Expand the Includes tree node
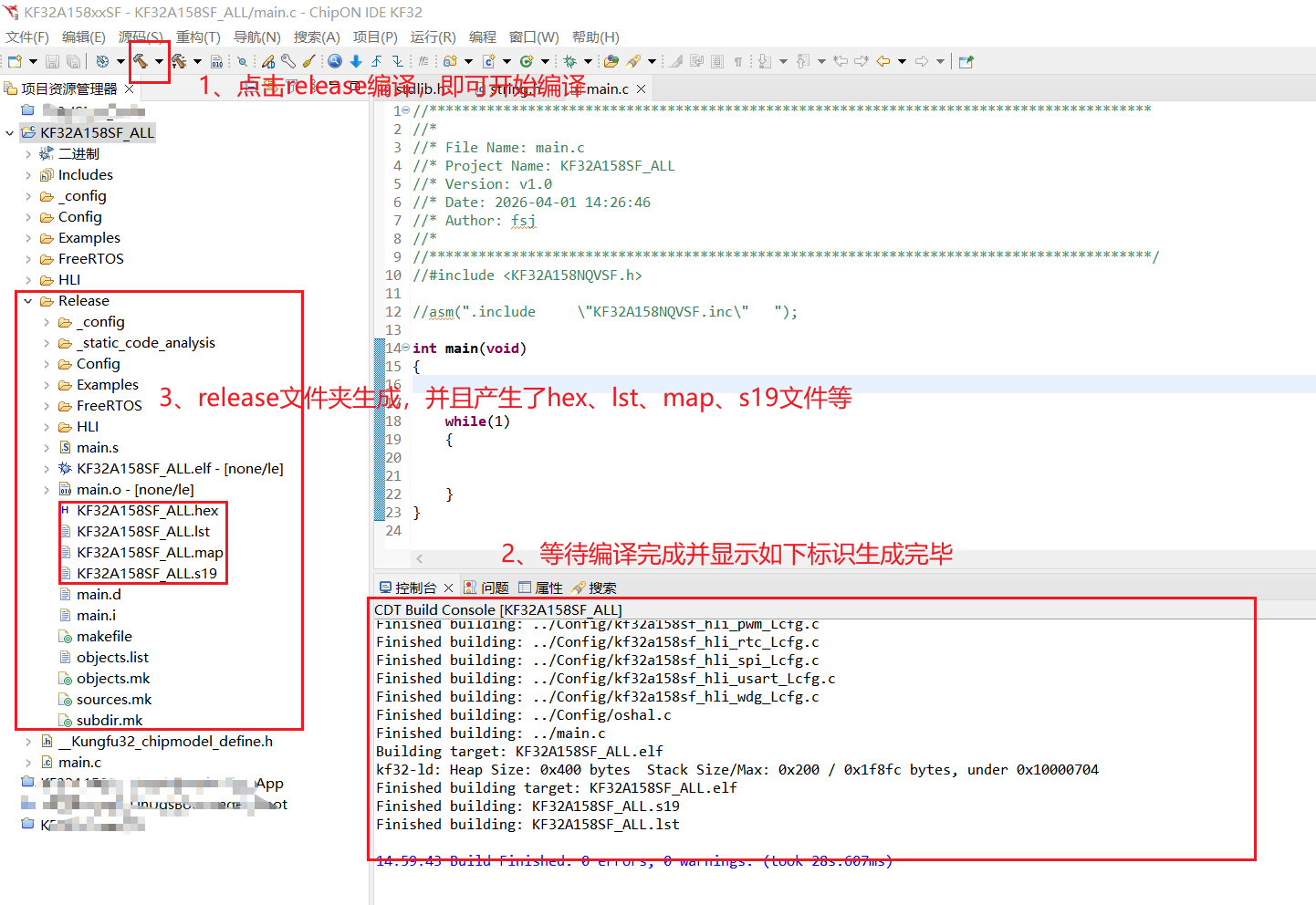 point(28,175)
